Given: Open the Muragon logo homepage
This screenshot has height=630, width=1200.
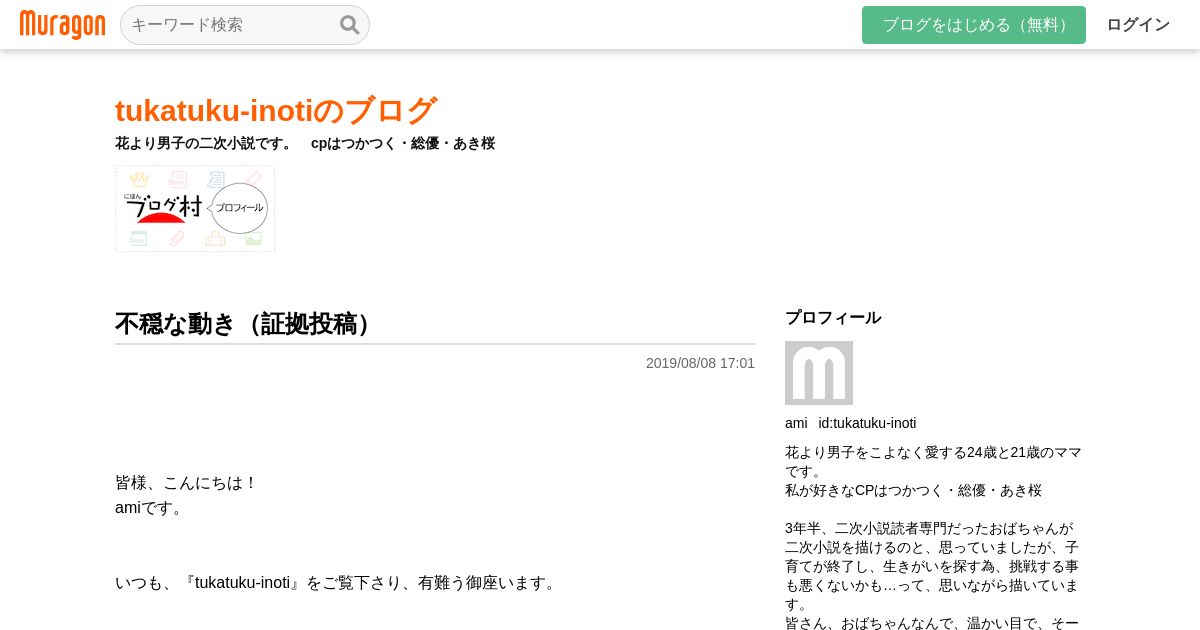Looking at the screenshot, I should [x=62, y=25].
